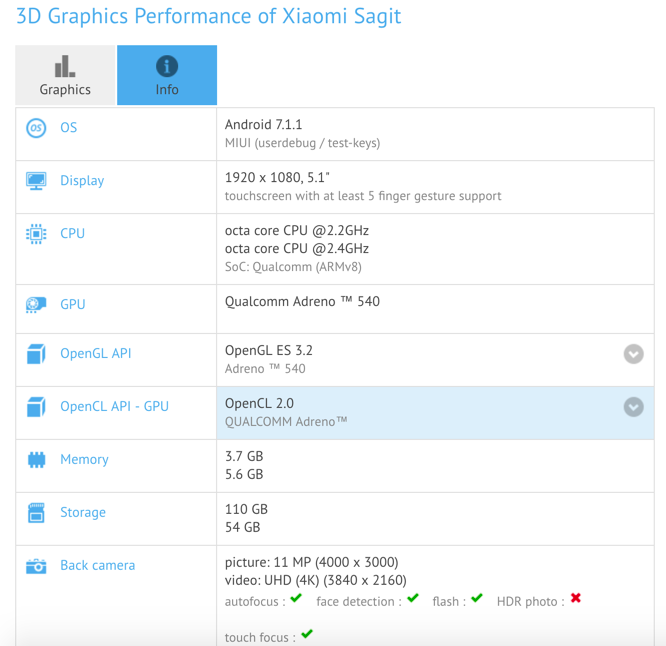666x646 pixels.
Task: Click MIUI (userdebug / test-keys) text
Action: click(302, 143)
